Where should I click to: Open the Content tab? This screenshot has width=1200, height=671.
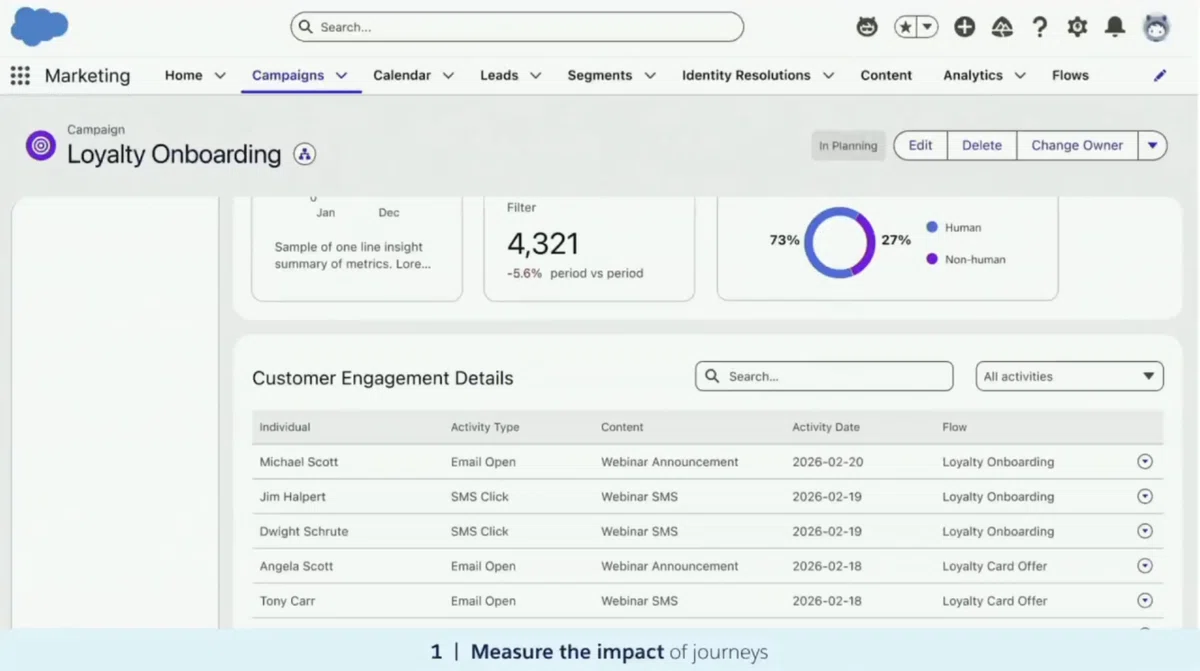[x=886, y=75]
